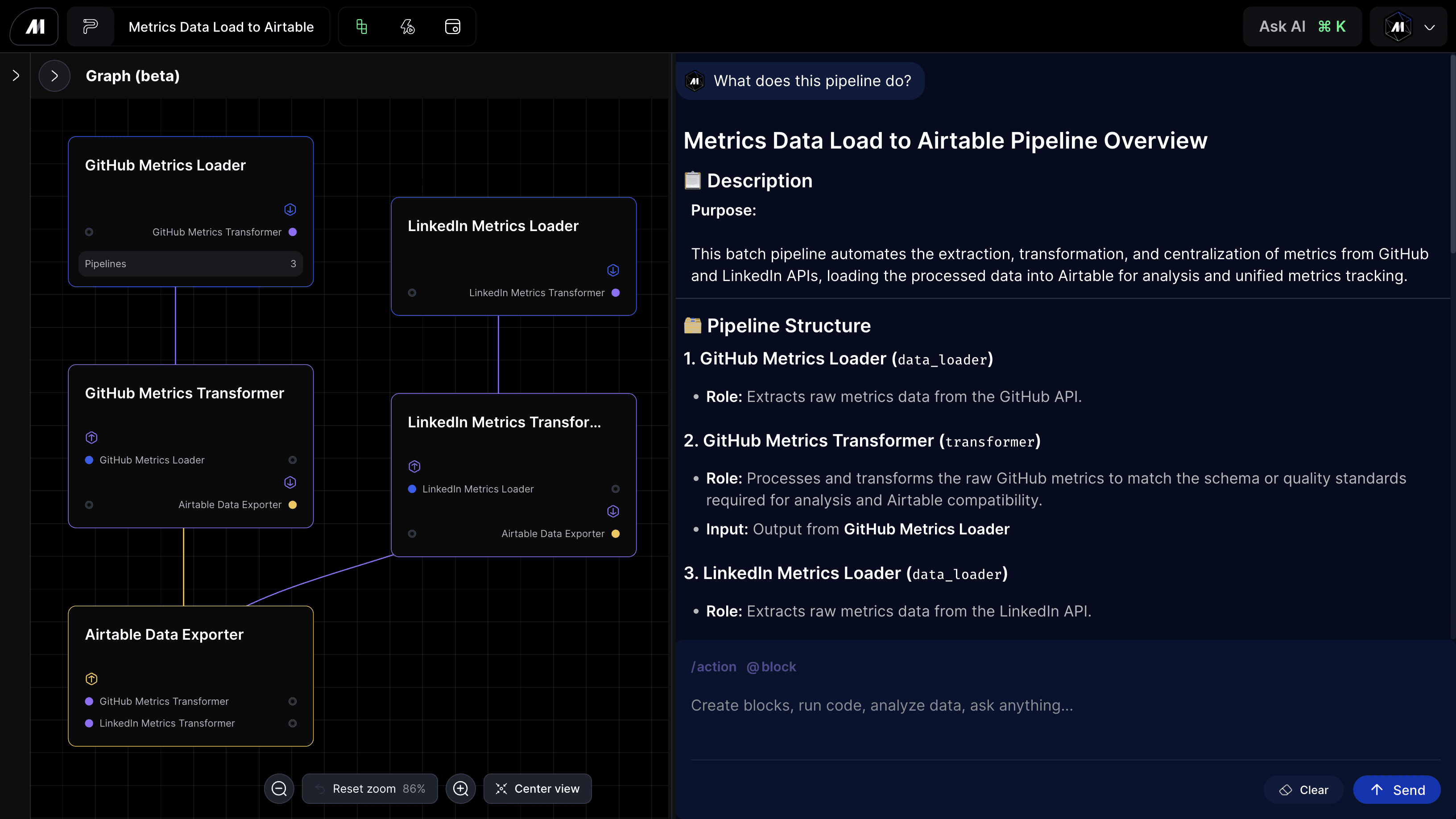Expand the account dropdown chevron
1456x819 pixels.
point(1429,27)
